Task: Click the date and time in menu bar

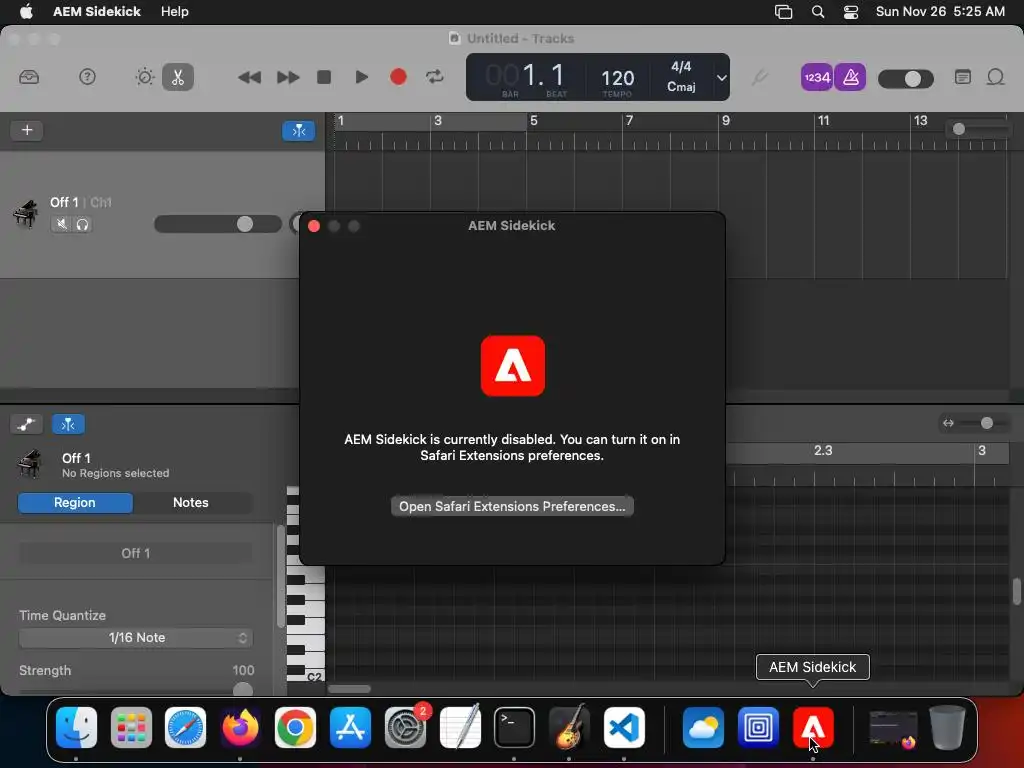Action: pyautogui.click(x=940, y=11)
